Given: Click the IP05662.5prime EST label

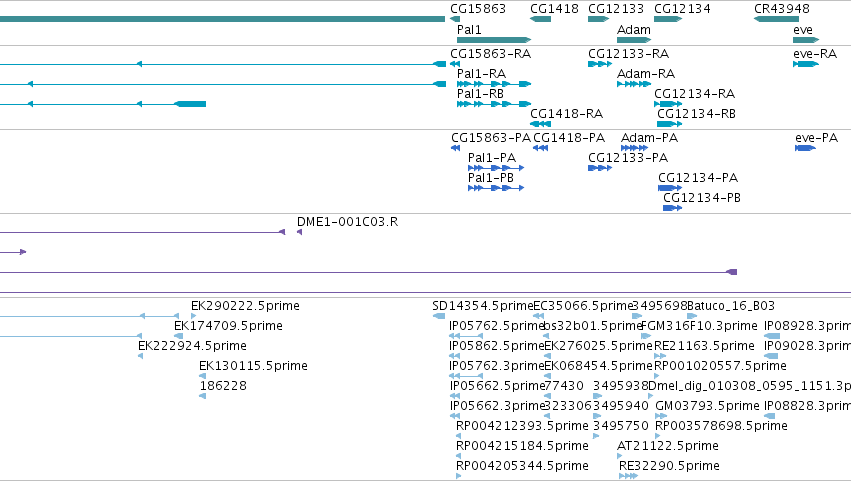Looking at the screenshot, I should coord(497,386).
